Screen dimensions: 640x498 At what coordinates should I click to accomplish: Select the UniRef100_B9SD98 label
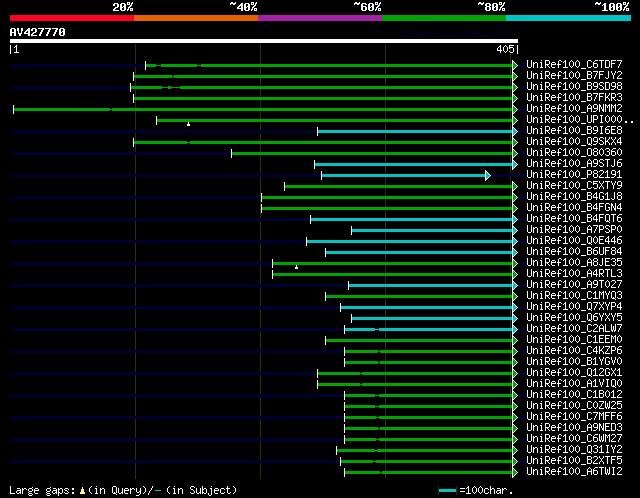point(574,87)
